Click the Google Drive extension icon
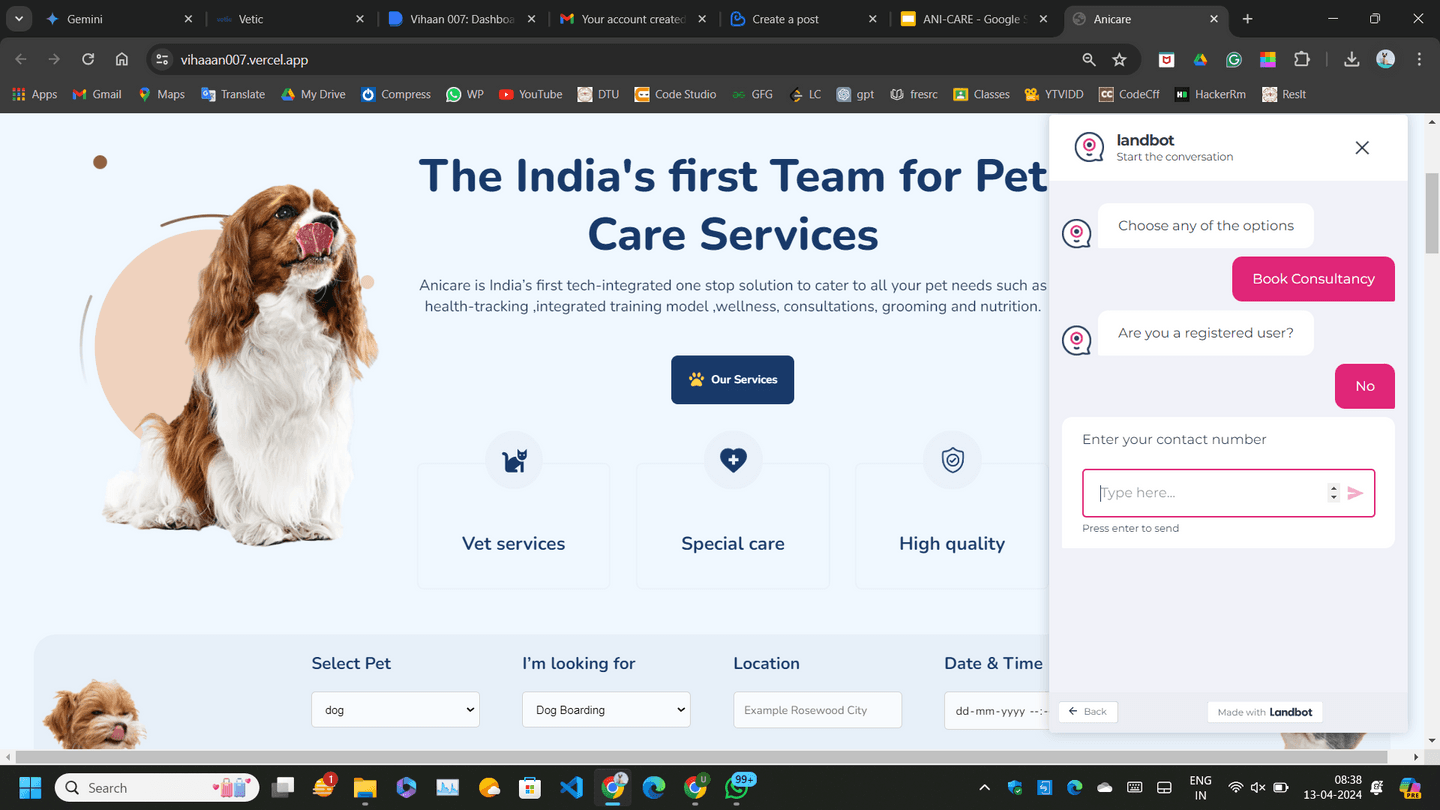1440x810 pixels. (1200, 60)
